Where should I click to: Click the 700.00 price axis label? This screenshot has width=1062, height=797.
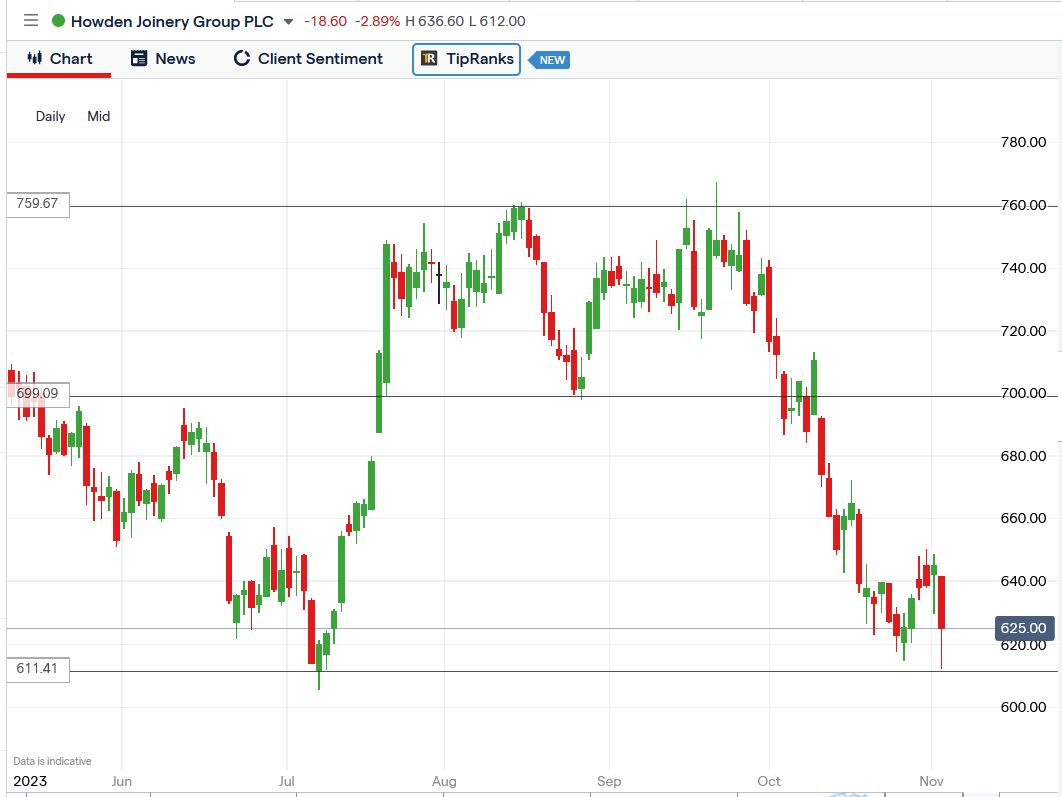[1023, 393]
